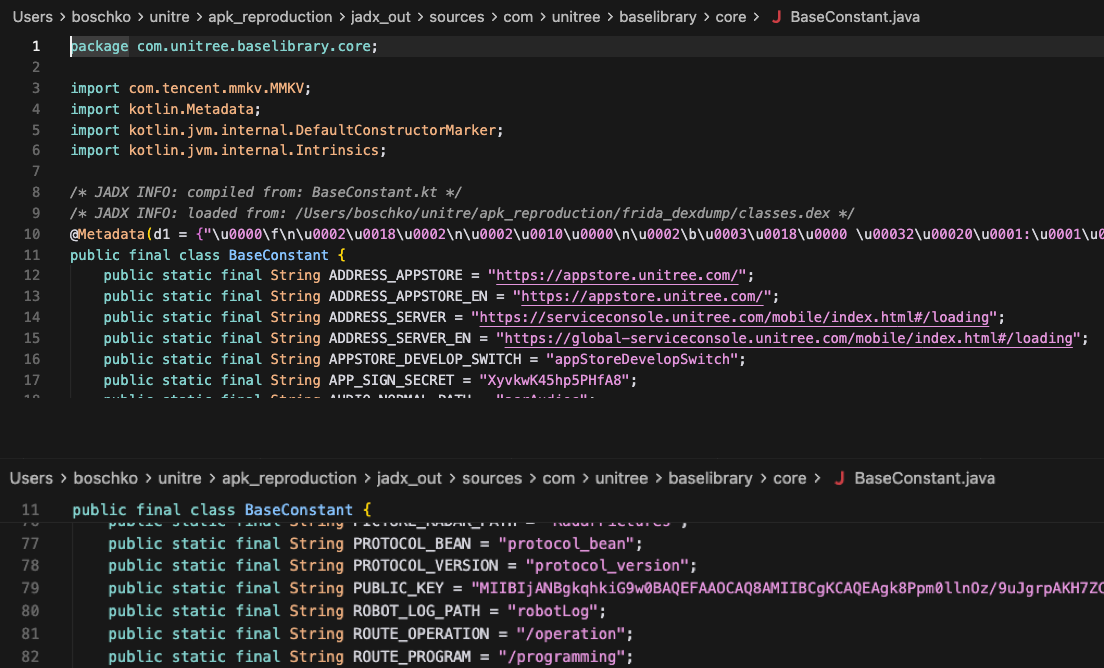Open 'baselibrary' in the upper breadcrumb

(658, 17)
